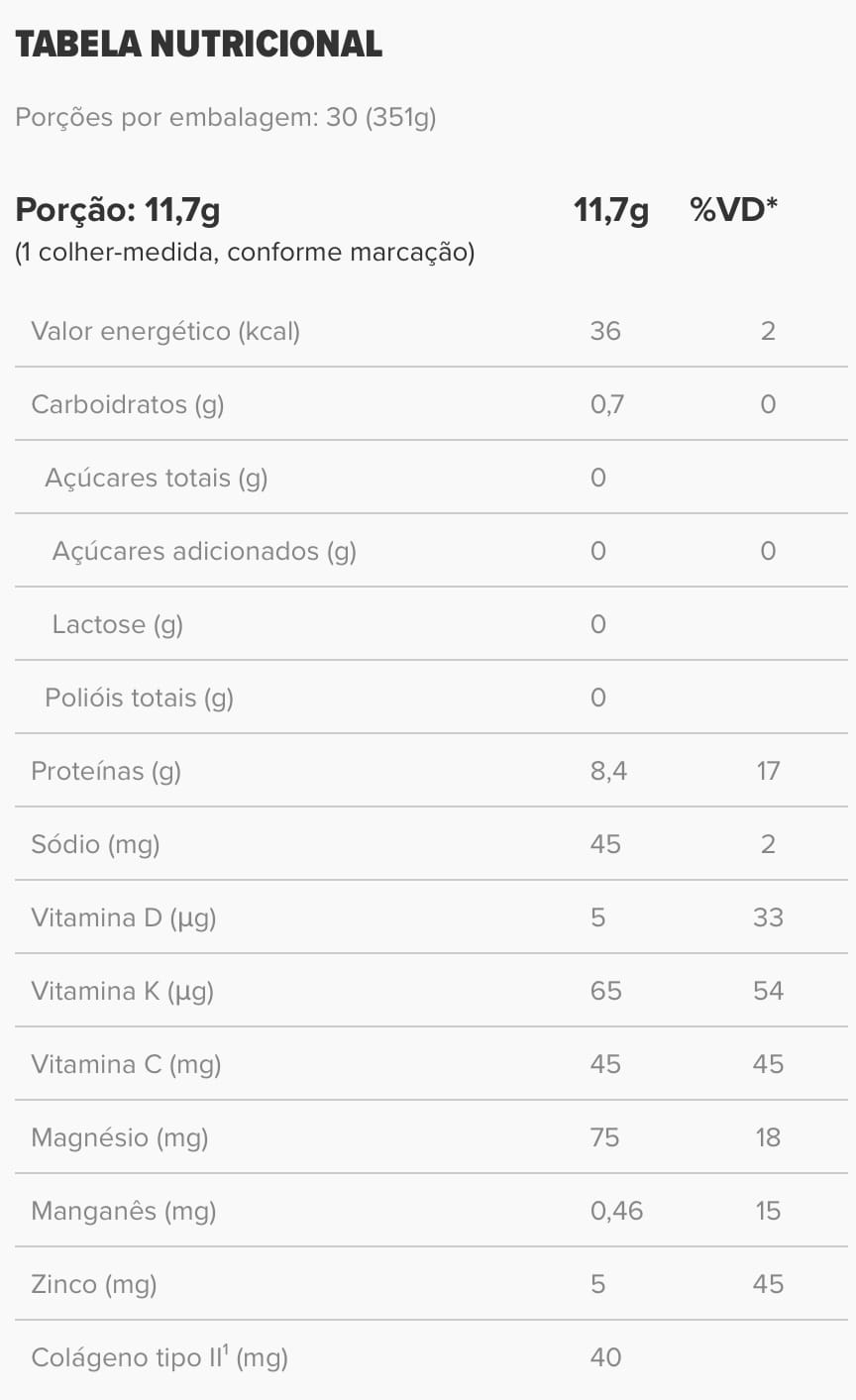Image resolution: width=856 pixels, height=1400 pixels.
Task: Click the 0,46 Manganês amount value
Action: pyautogui.click(x=616, y=1211)
